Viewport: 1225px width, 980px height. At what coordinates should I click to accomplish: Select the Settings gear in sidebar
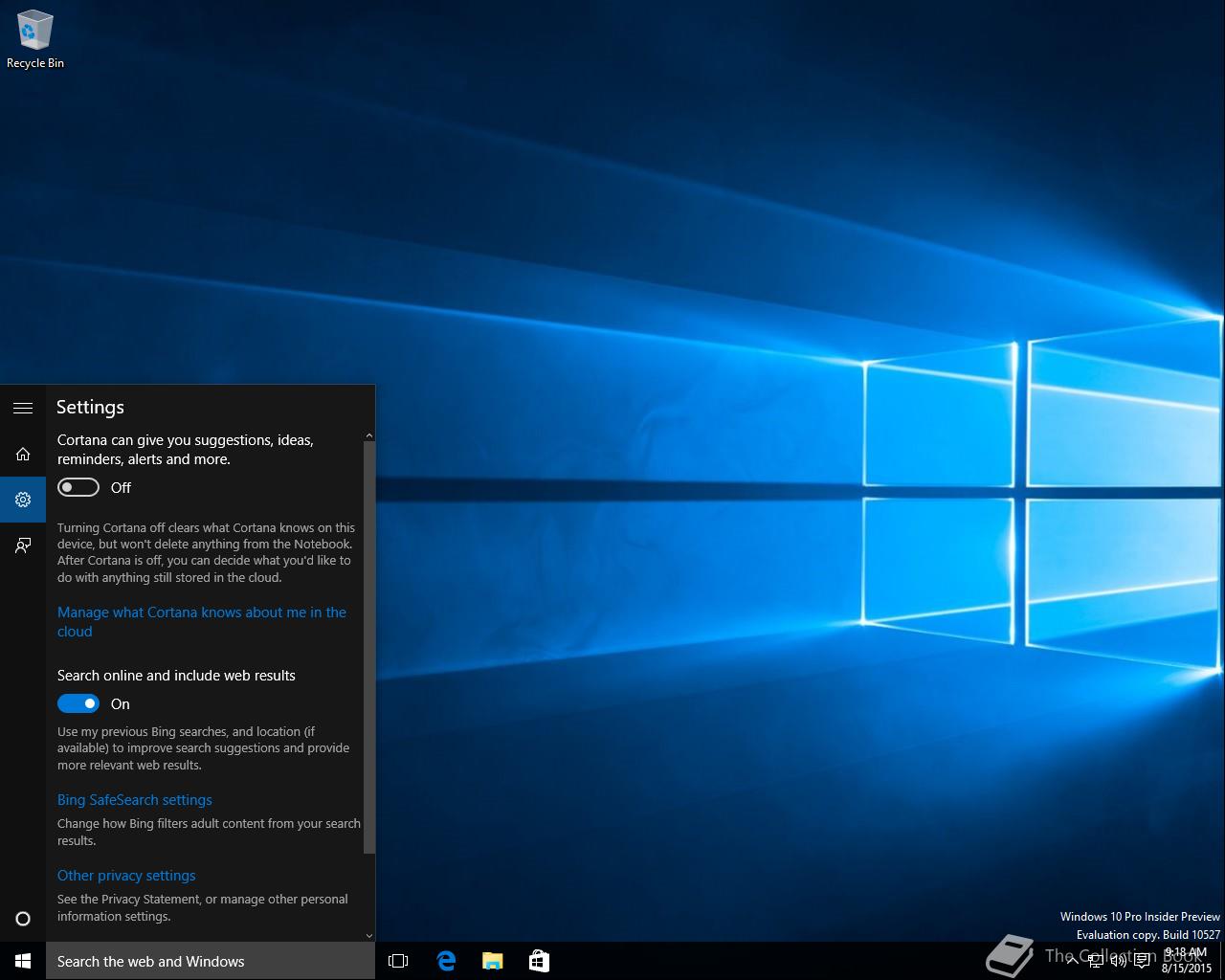click(x=23, y=500)
